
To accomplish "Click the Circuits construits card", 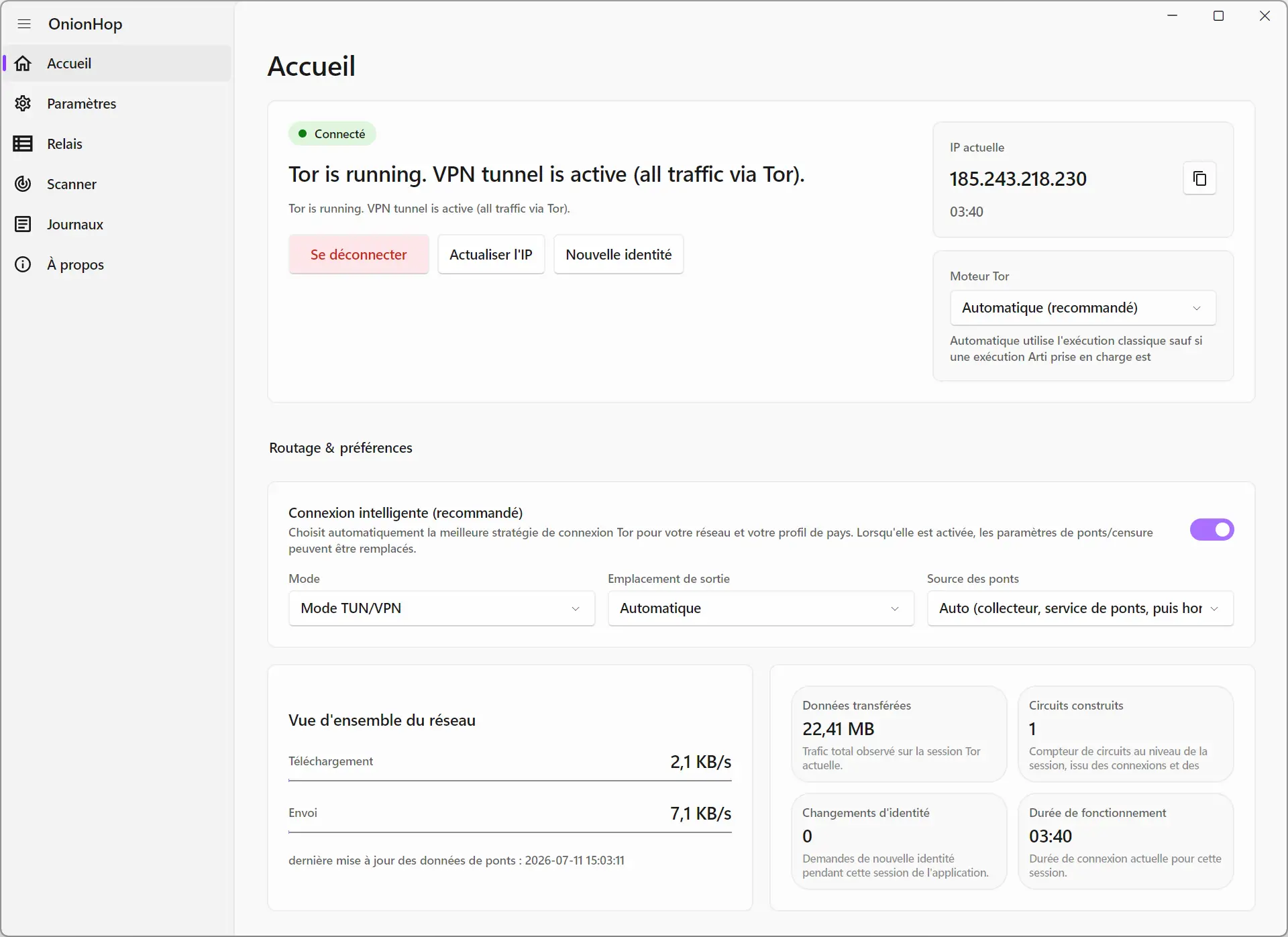I will tap(1126, 734).
